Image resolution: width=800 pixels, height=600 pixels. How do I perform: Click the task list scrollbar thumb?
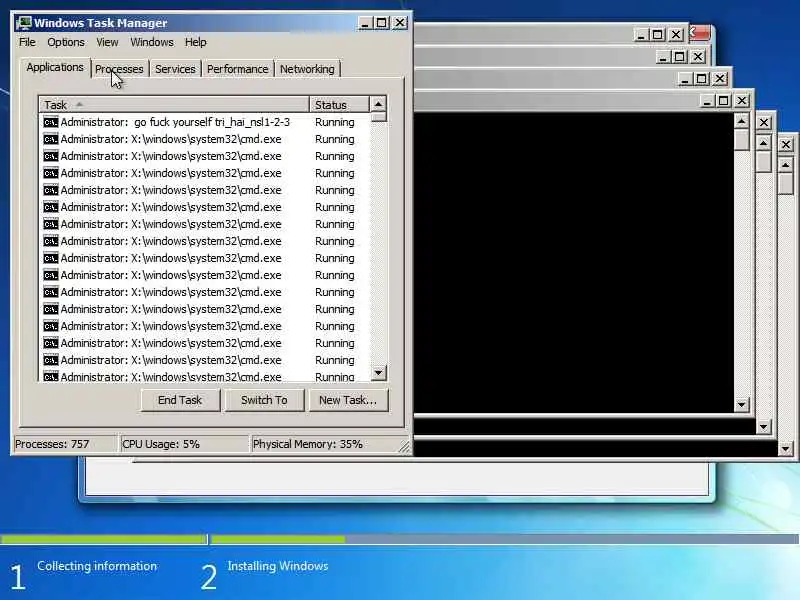378,117
